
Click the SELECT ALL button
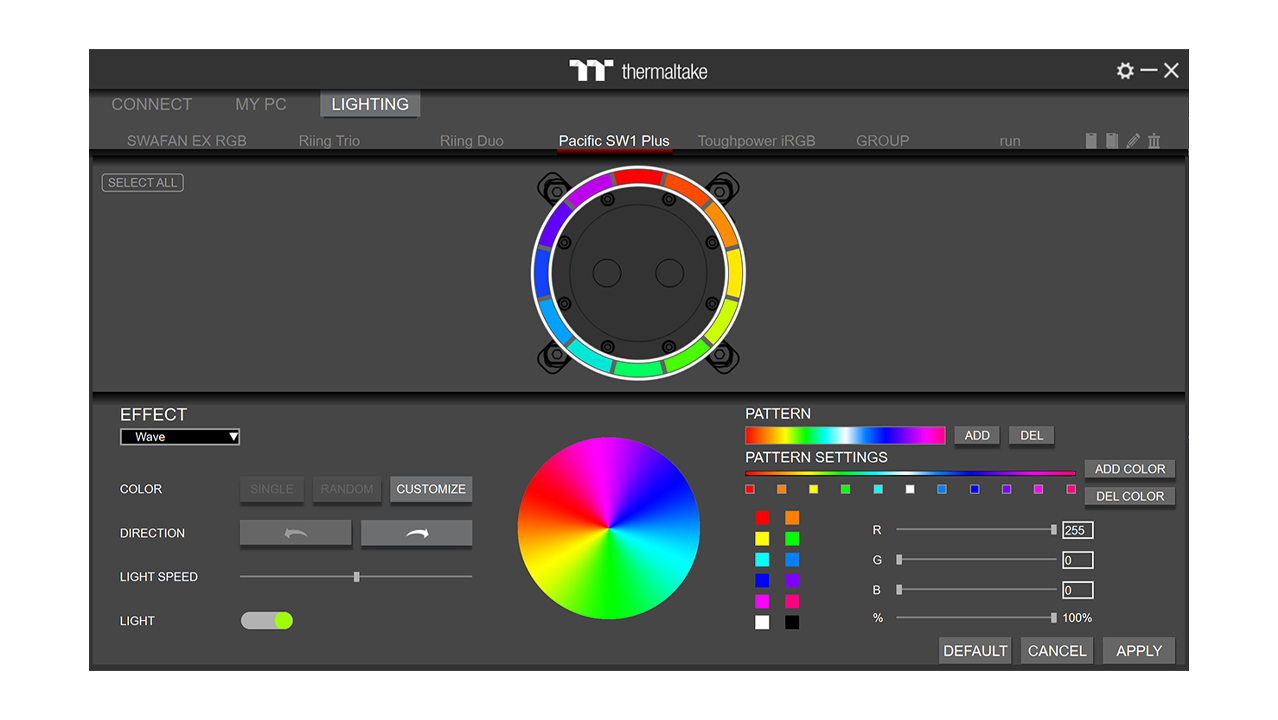coord(143,183)
